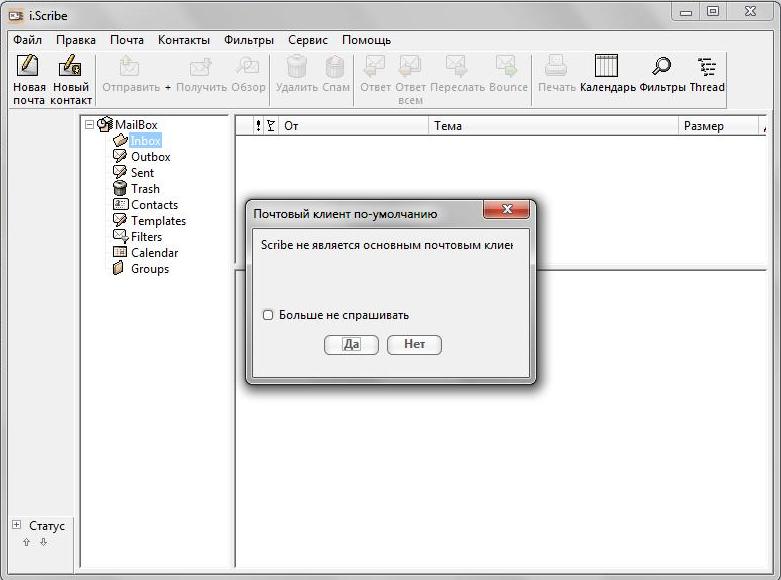781x580 pixels.
Task: Open the Помощь menu
Action: (366, 40)
